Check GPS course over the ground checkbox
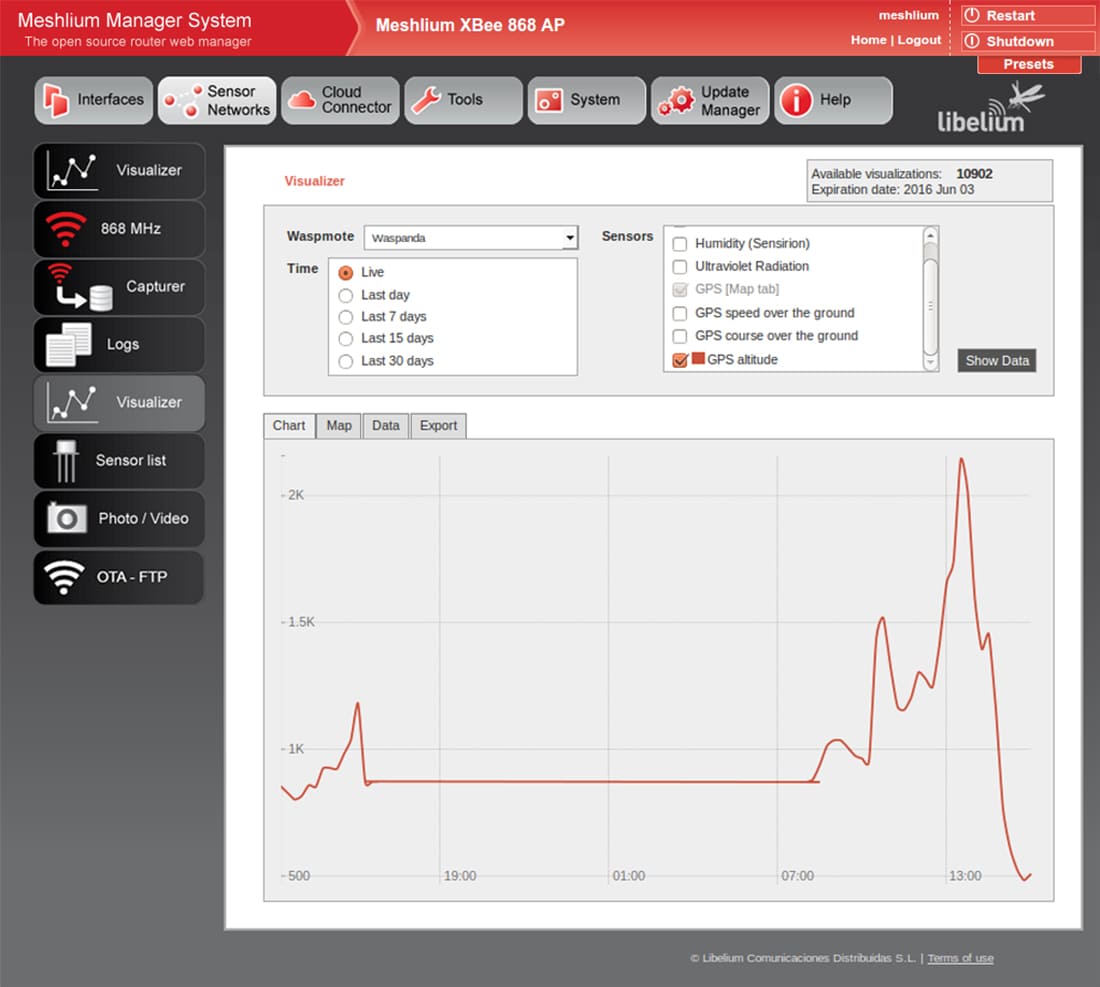 679,336
